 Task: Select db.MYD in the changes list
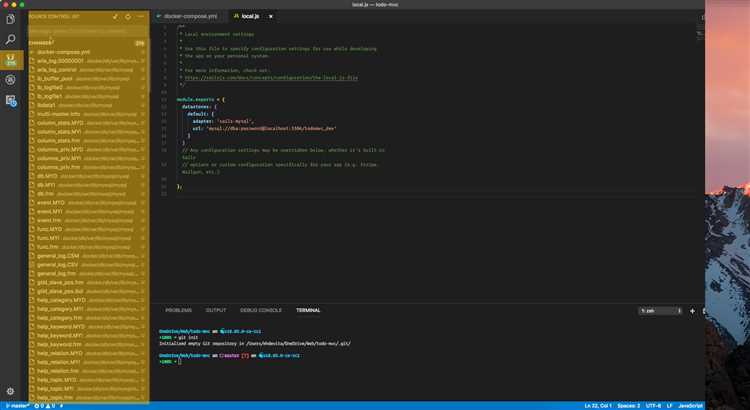[88, 176]
